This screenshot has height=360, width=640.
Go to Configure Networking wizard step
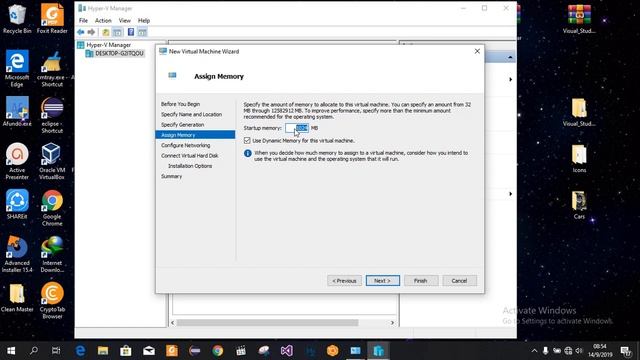point(185,145)
